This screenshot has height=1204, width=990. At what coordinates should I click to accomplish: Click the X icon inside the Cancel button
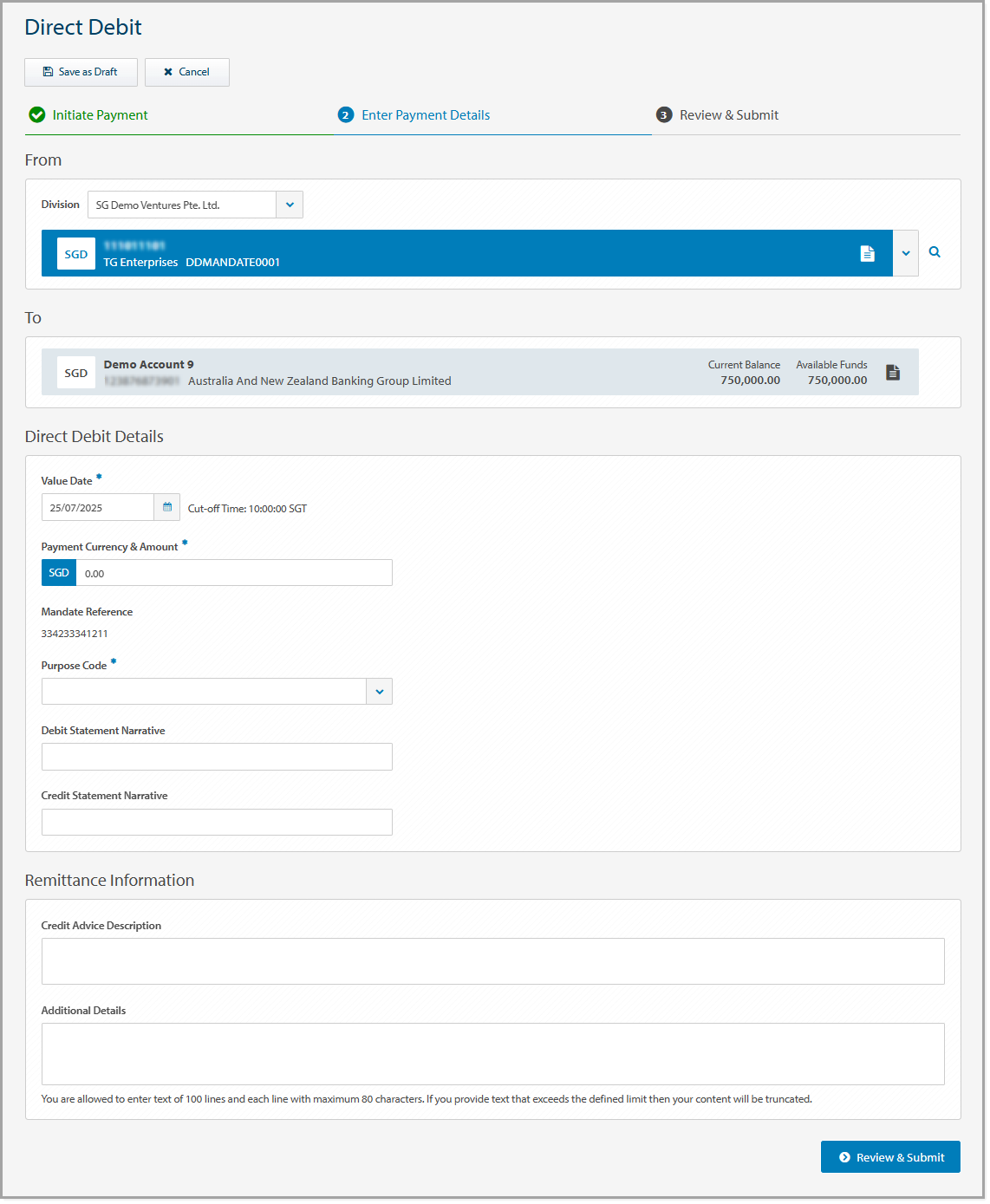[x=168, y=72]
